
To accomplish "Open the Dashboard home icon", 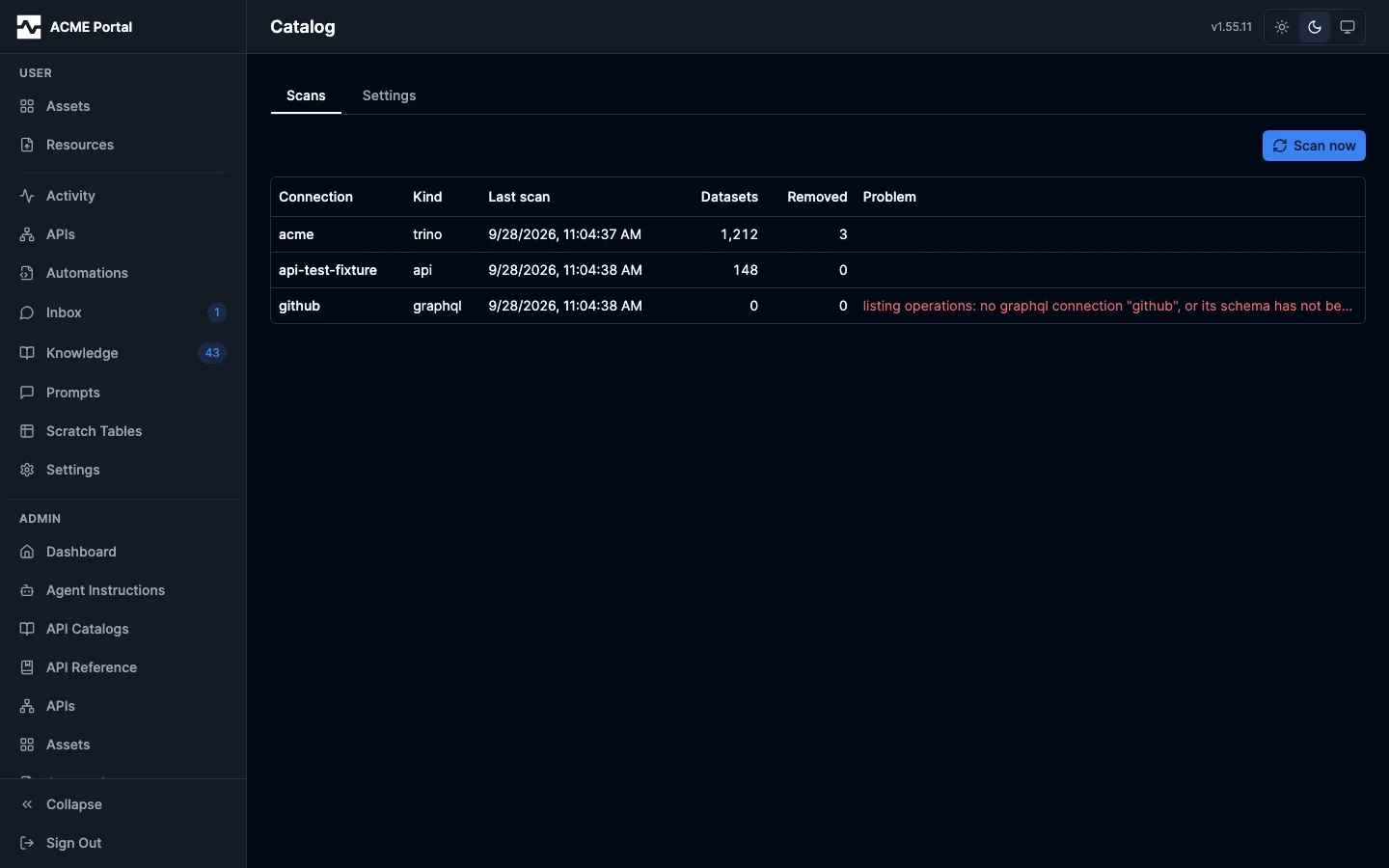I will tap(27, 552).
